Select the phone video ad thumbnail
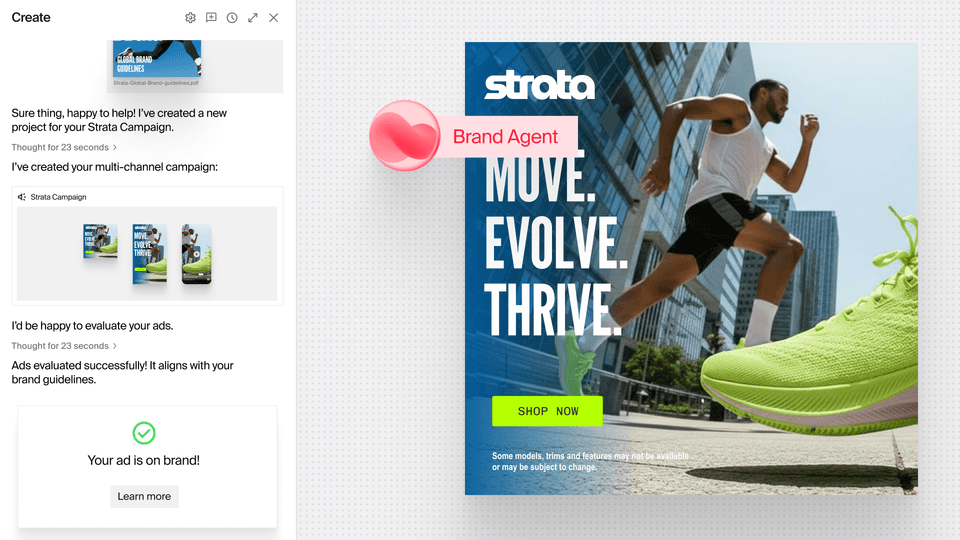 click(x=196, y=254)
